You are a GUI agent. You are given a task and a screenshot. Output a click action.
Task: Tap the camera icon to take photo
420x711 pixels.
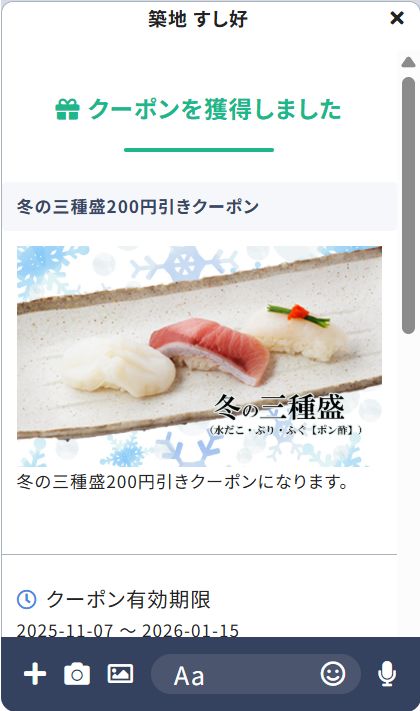pyautogui.click(x=77, y=674)
